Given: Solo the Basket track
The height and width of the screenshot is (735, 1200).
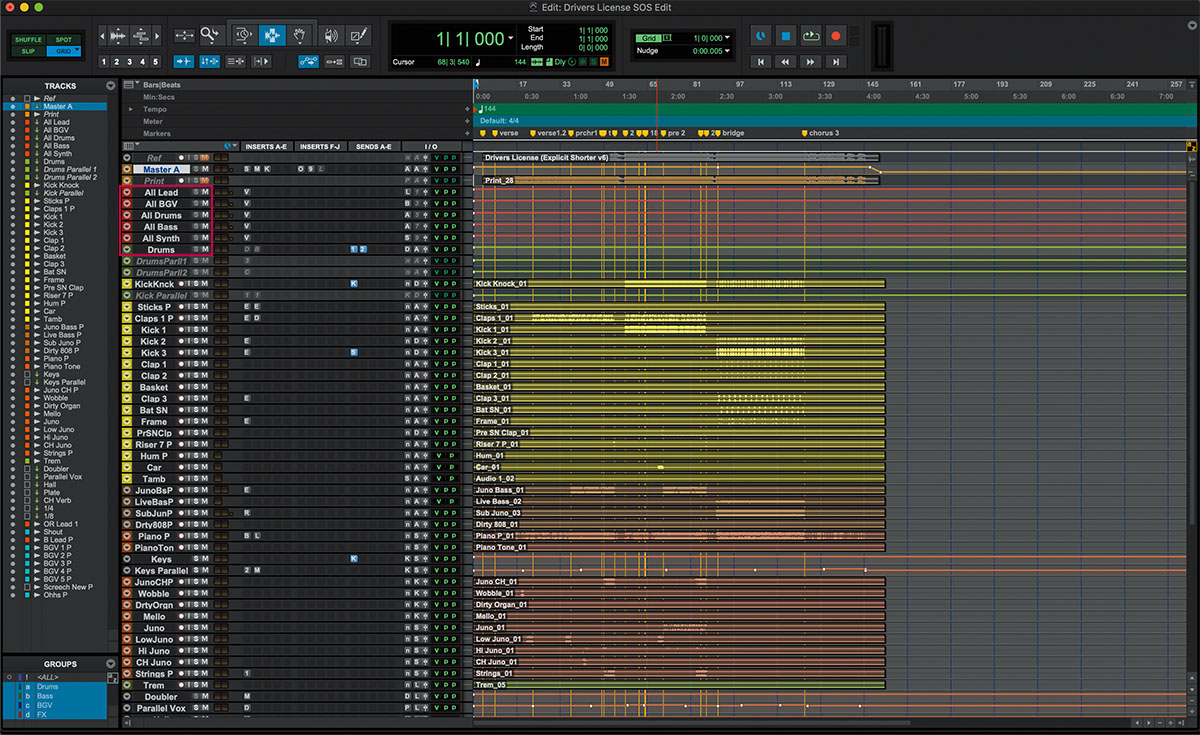Looking at the screenshot, I should coord(195,387).
